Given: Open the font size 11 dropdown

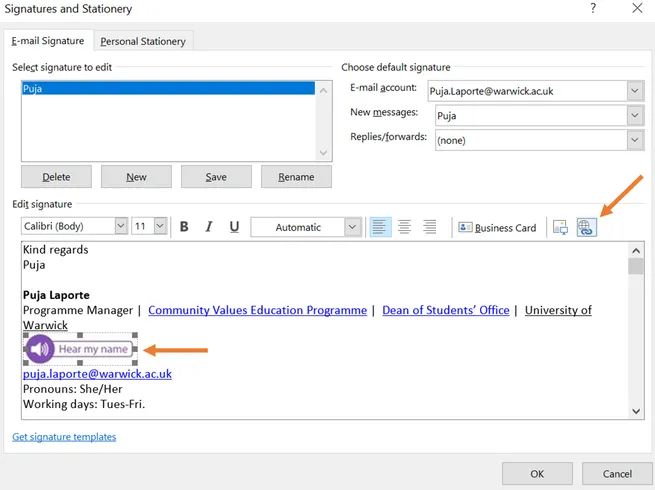Looking at the screenshot, I should (x=160, y=226).
